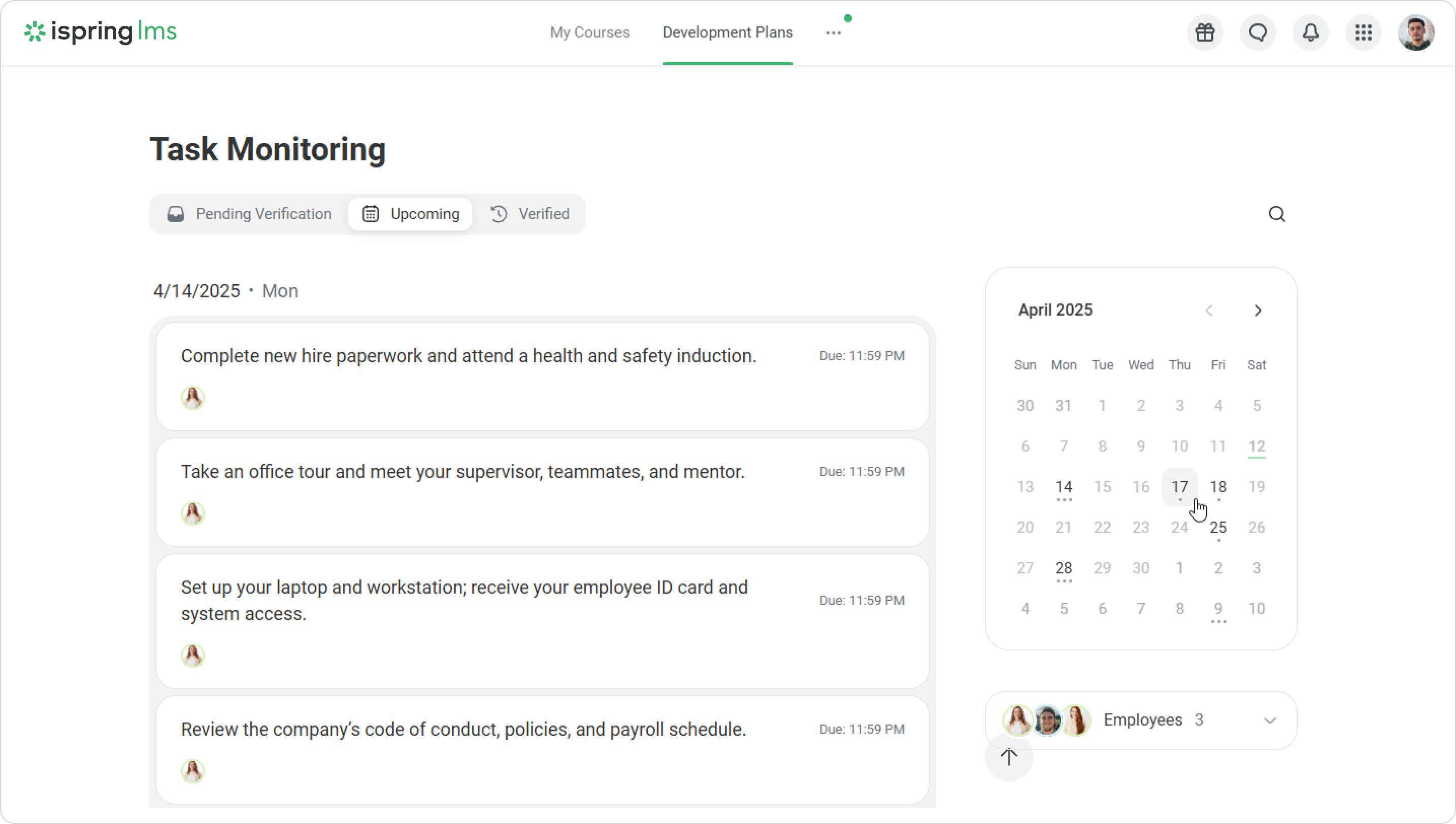Select April 28 on the calendar
This screenshot has height=824, width=1456.
(x=1063, y=568)
